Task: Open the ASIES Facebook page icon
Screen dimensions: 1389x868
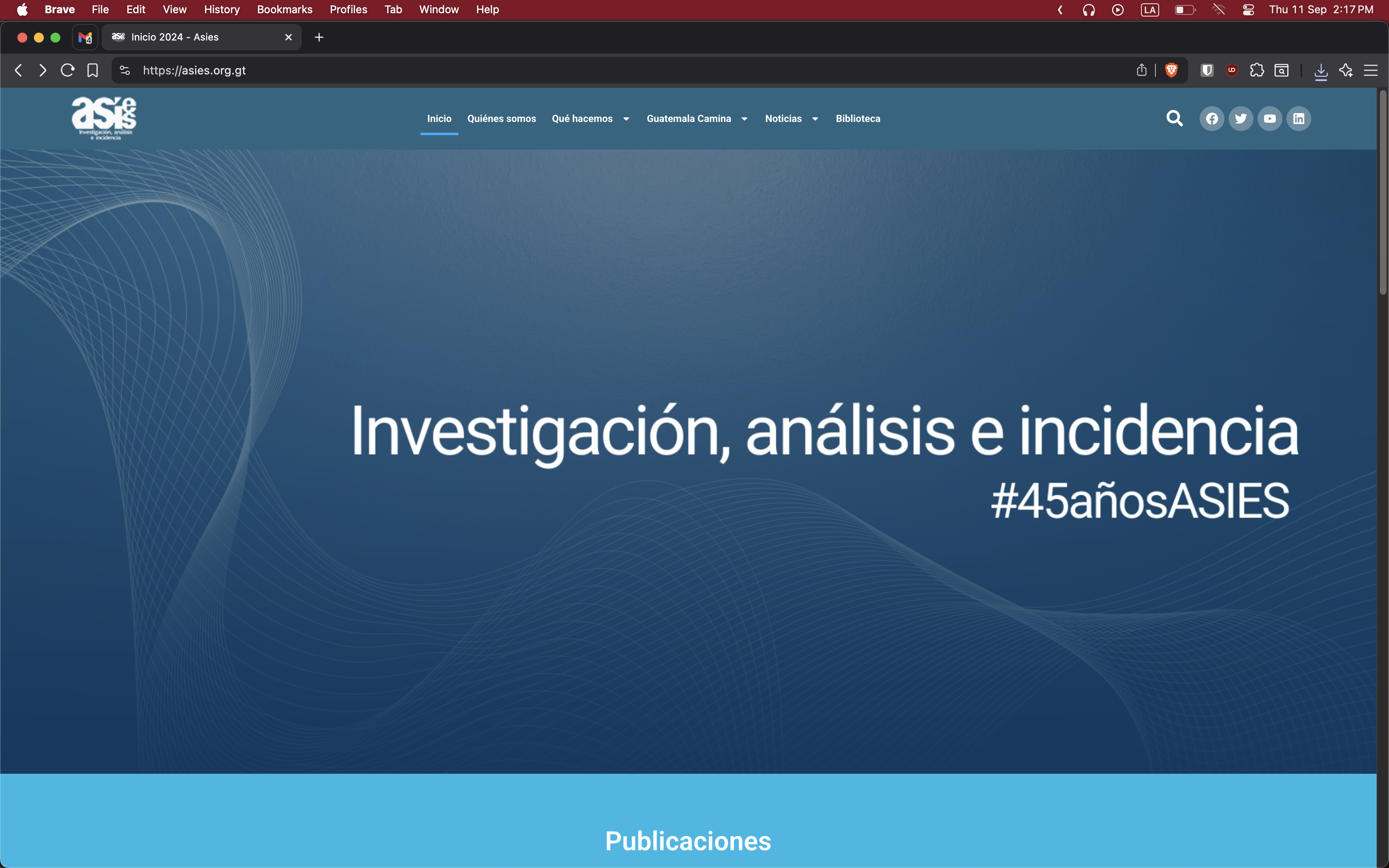Action: pyautogui.click(x=1212, y=119)
